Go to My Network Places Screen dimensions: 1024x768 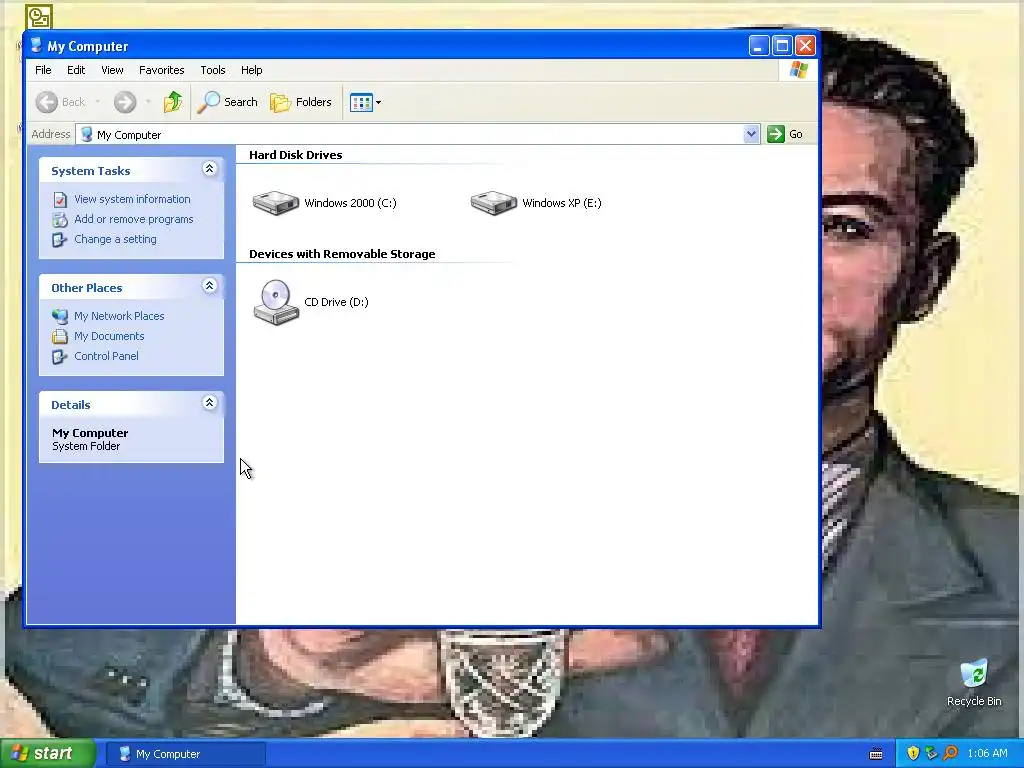[x=119, y=316]
